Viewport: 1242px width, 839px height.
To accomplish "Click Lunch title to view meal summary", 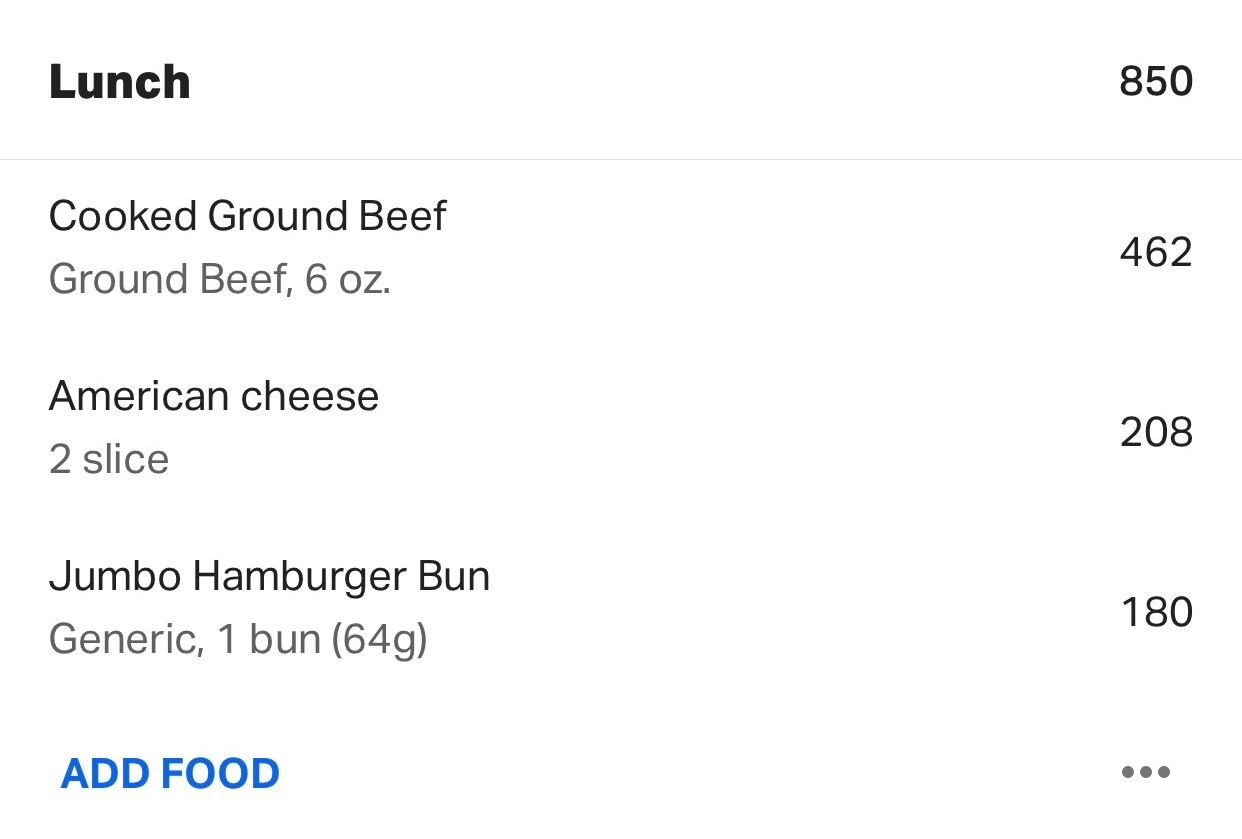I will [119, 82].
